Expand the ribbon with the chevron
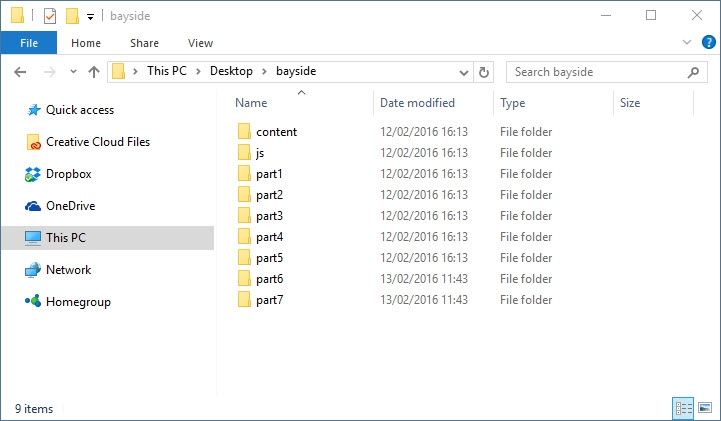Screen dimensions: 721x421 [x=687, y=43]
